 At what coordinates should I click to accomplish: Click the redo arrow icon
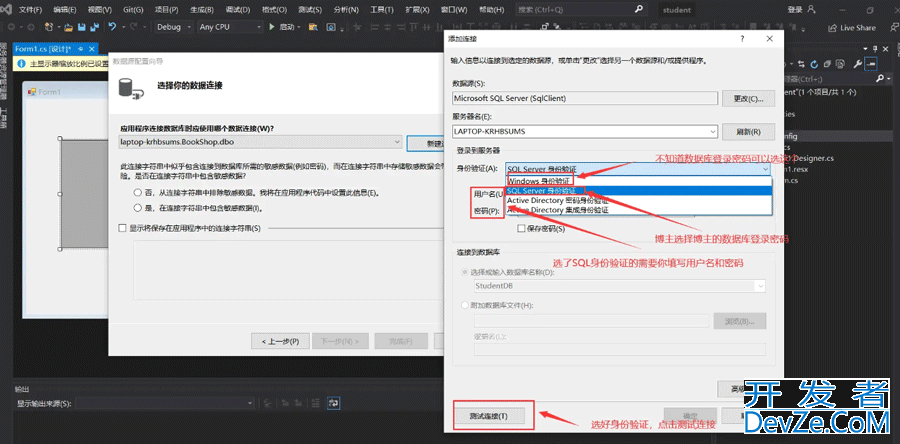click(133, 27)
